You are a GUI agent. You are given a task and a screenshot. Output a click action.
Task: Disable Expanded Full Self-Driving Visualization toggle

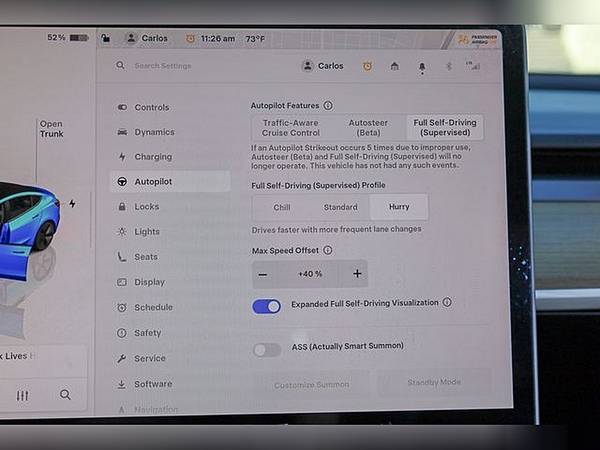[x=267, y=306]
